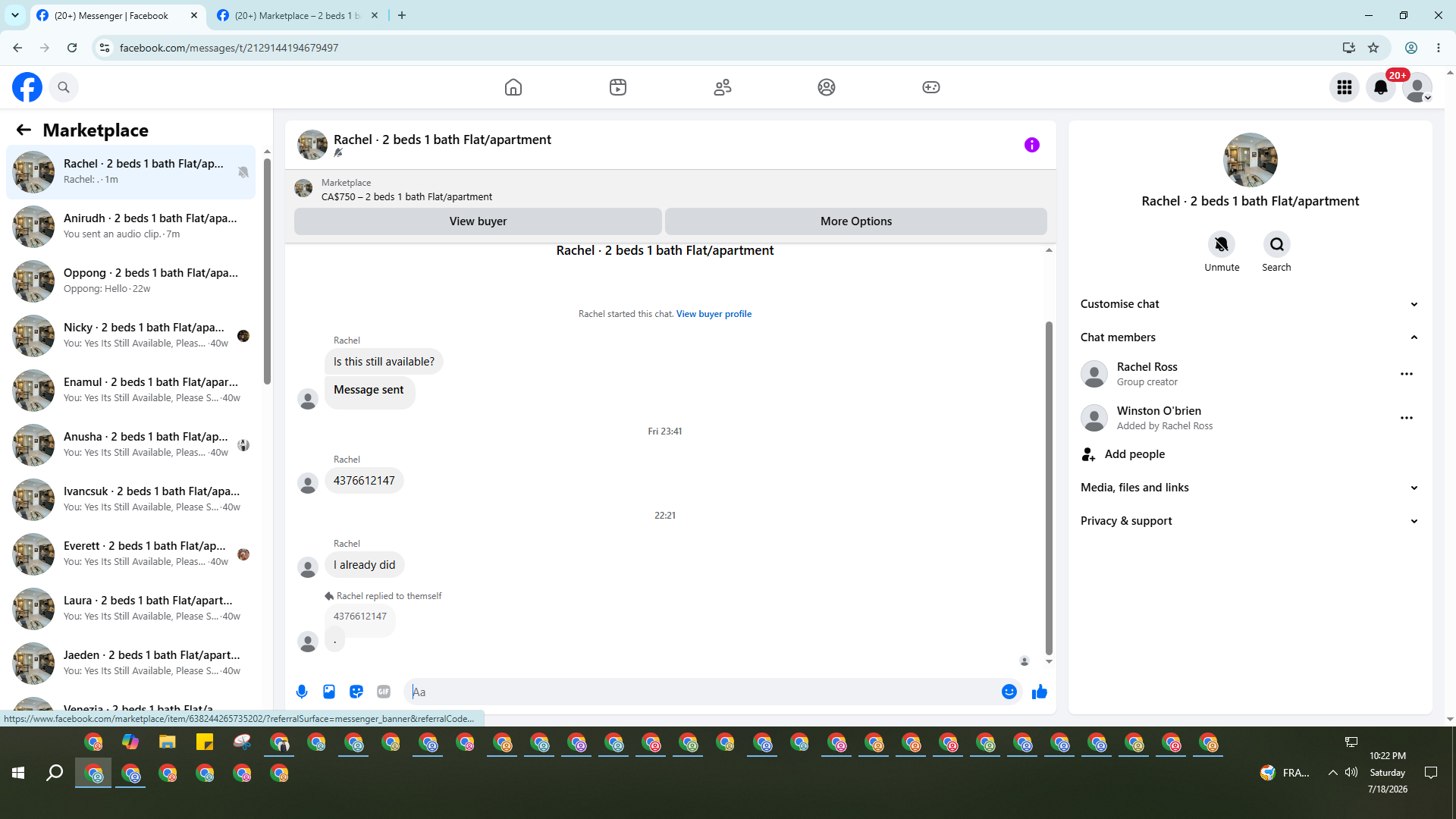Click the '4376612147' message bubble
The height and width of the screenshot is (819, 1456).
tap(364, 481)
